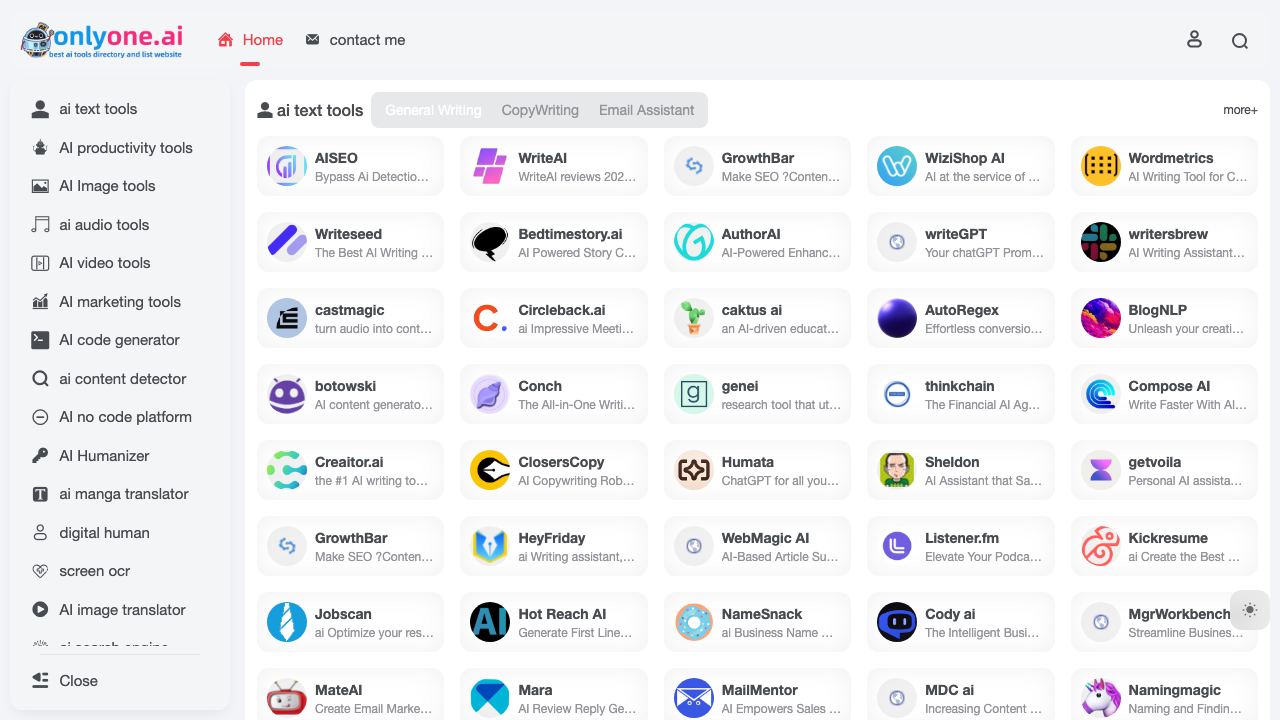Click the Bedtimestory.ai speech bubble logo
Viewport: 1280px width, 720px height.
(490, 242)
